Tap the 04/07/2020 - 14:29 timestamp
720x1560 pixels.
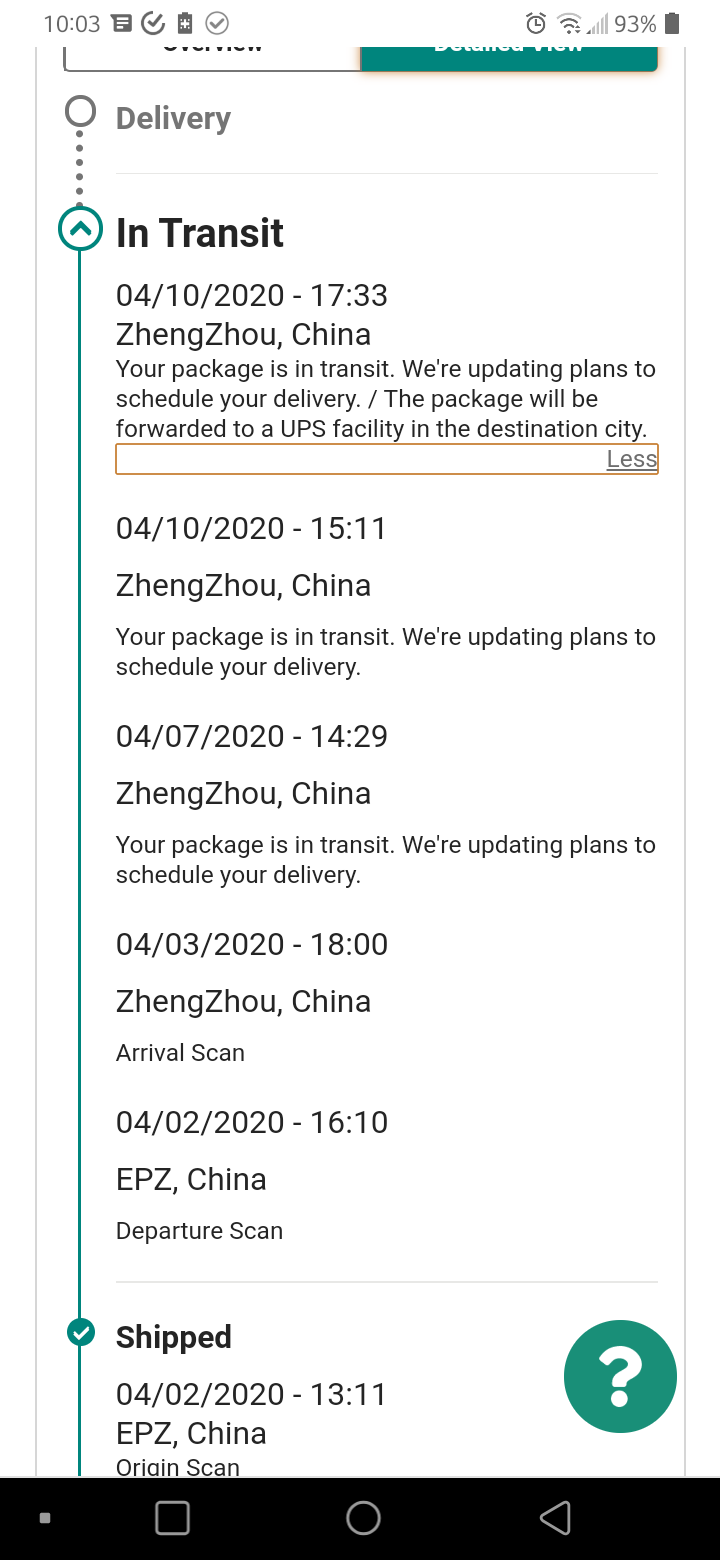(252, 736)
